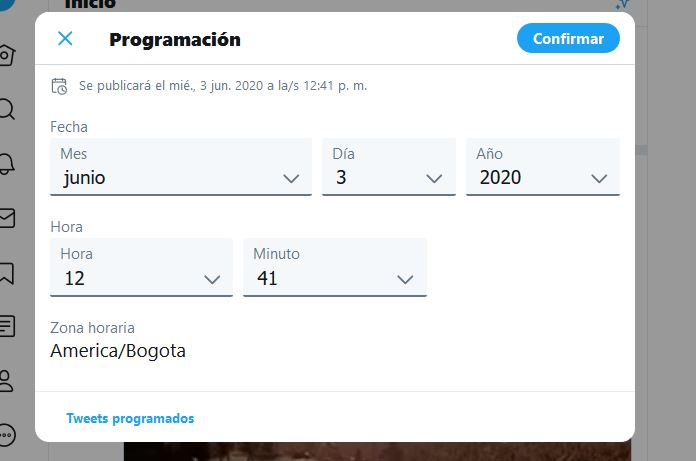The width and height of the screenshot is (696, 461).
Task: Open Explore search icon in sidebar
Action: click(6, 109)
